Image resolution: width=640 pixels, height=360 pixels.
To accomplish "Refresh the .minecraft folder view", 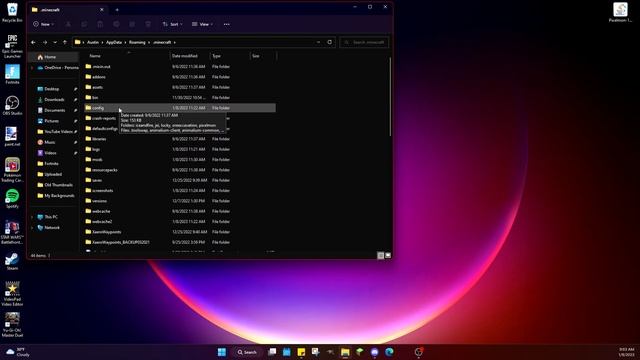I will point(329,42).
